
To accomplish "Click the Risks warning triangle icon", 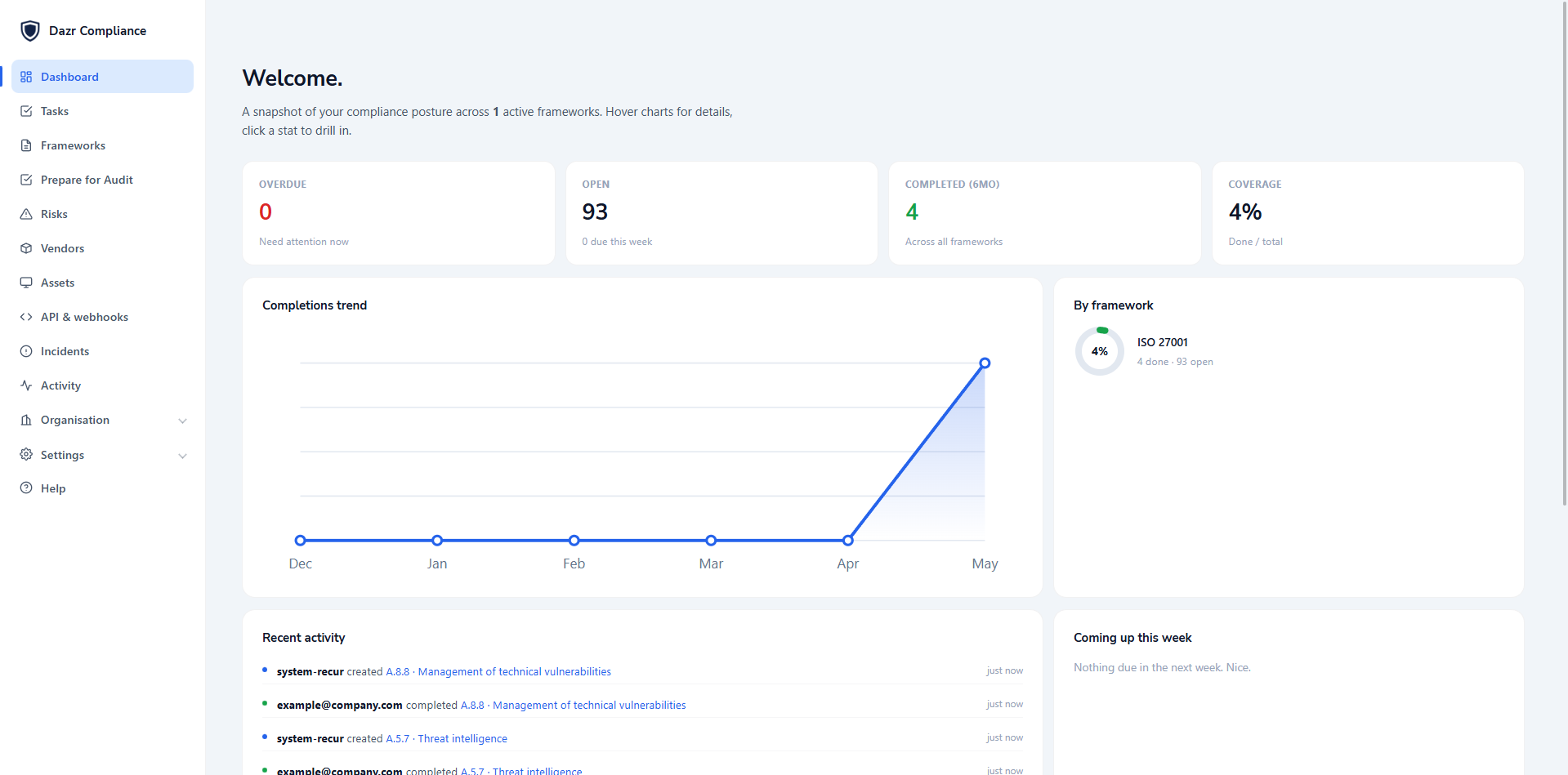I will coord(26,214).
